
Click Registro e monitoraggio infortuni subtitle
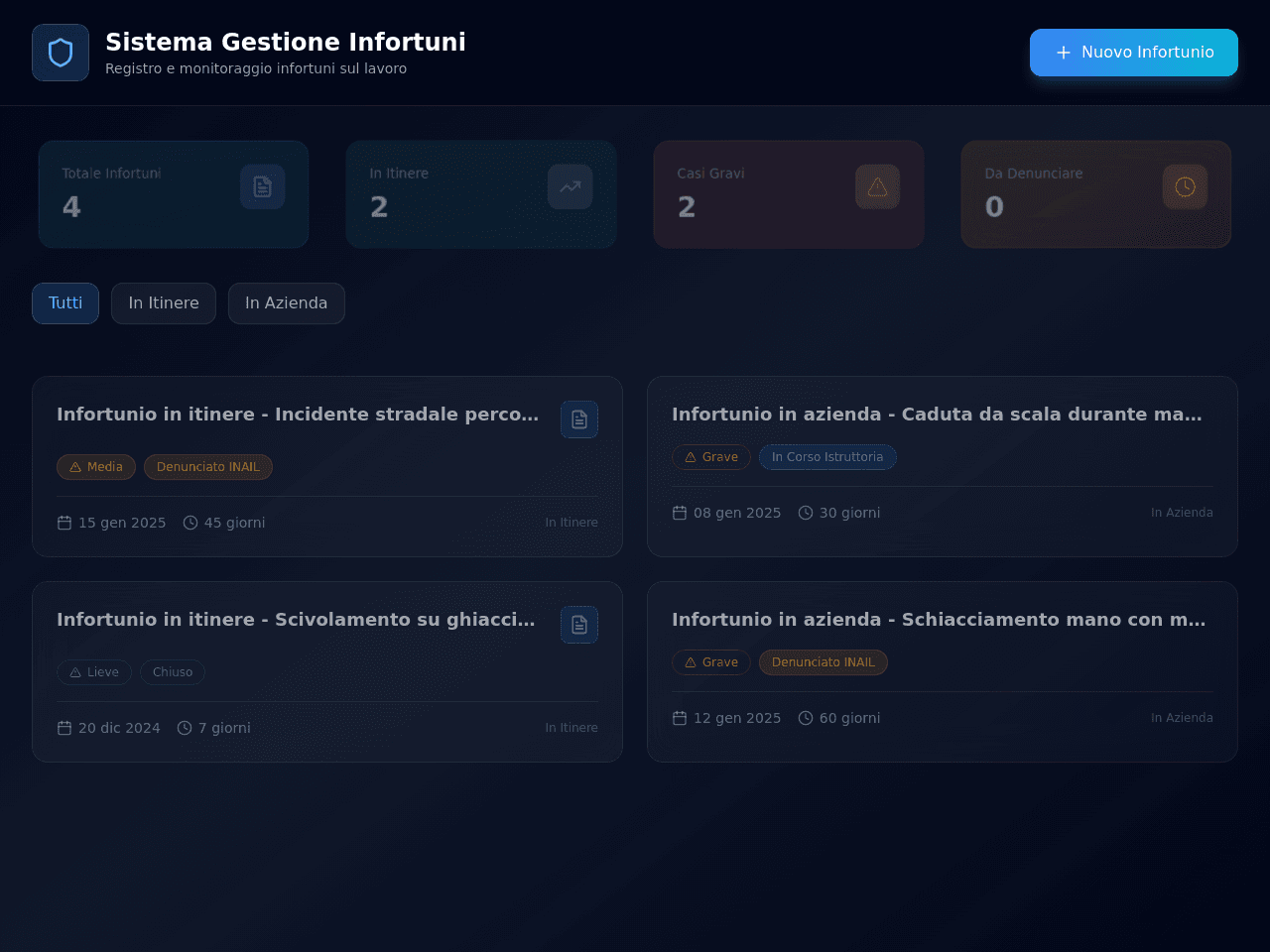256,68
